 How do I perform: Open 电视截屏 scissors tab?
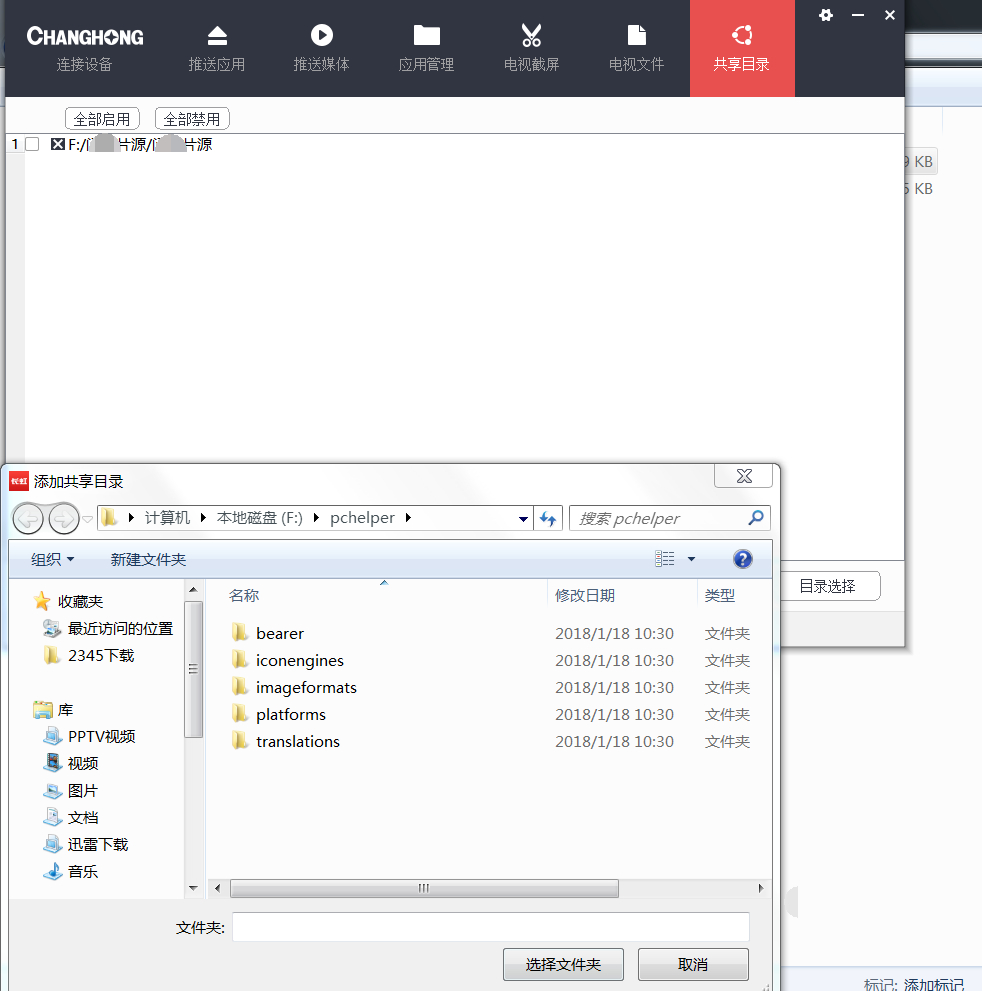point(531,49)
